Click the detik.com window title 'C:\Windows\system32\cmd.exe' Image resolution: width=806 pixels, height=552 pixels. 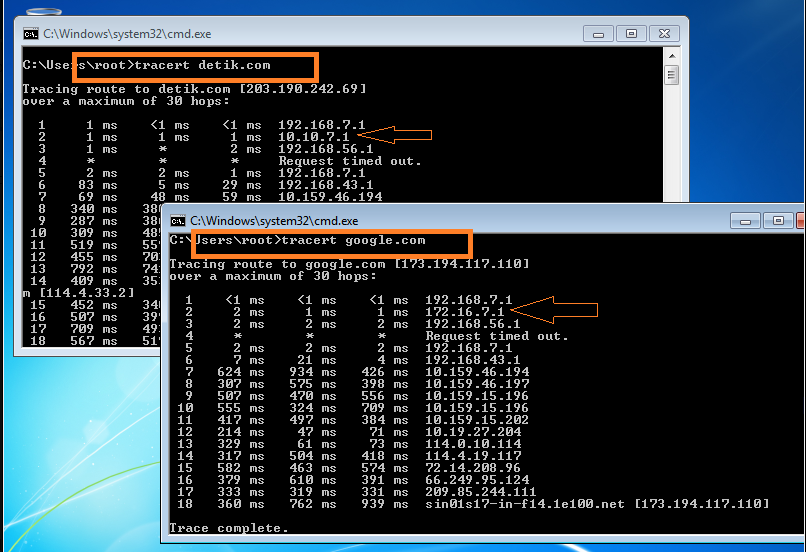(x=127, y=34)
